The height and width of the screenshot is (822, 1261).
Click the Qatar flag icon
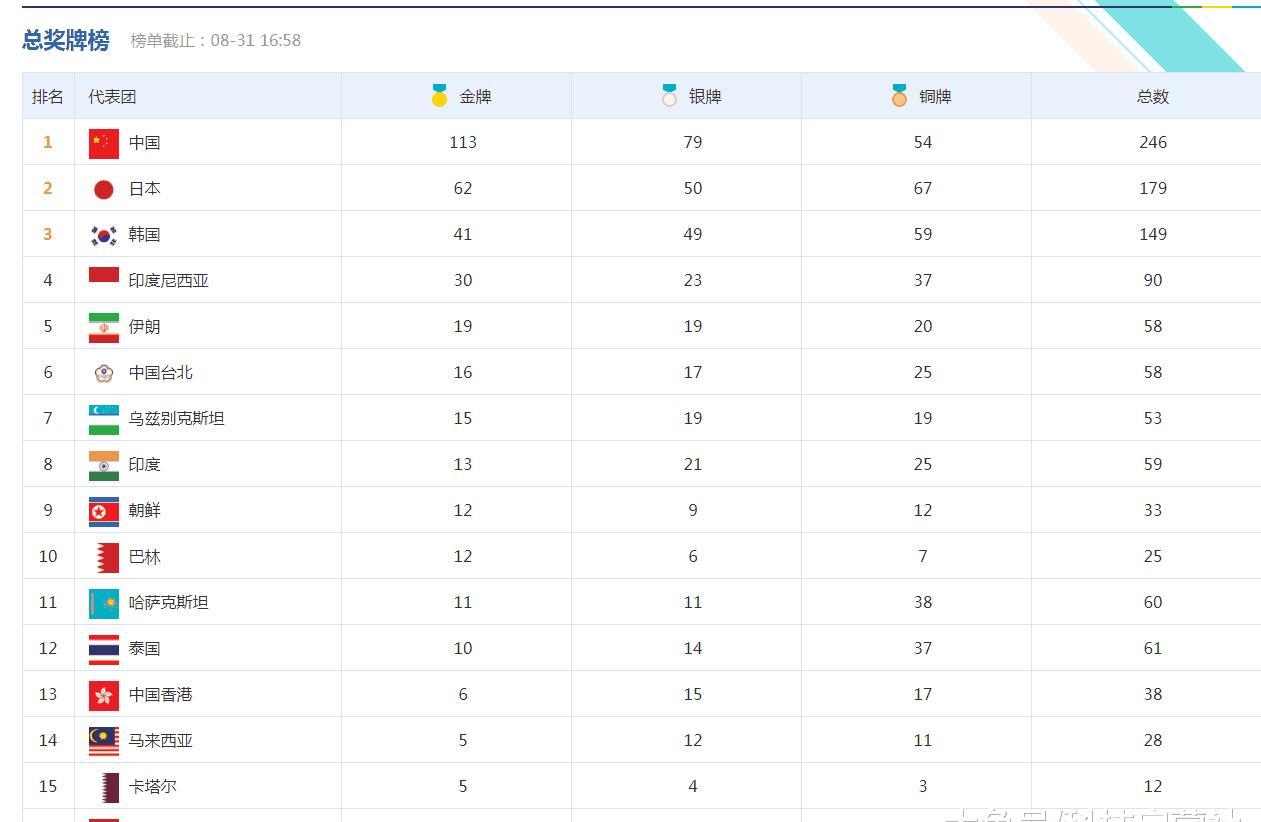coord(103,787)
